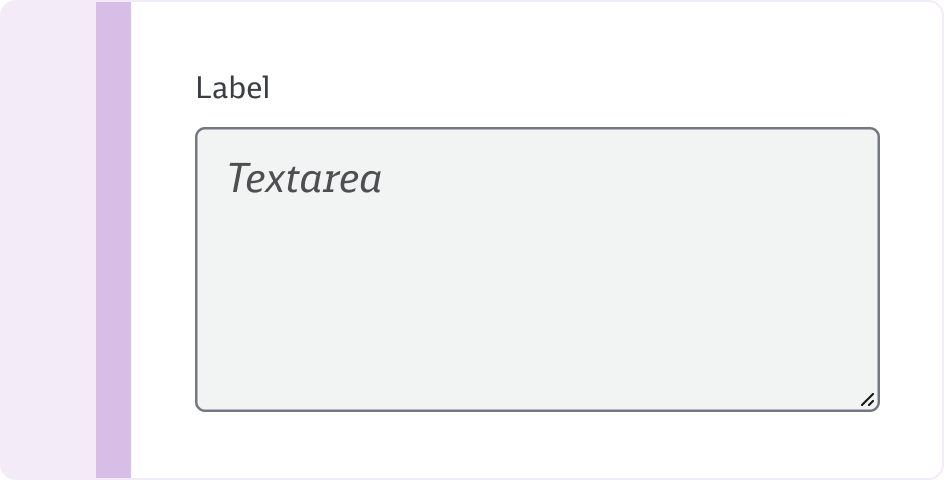
Task: Click the textarea's left border edge
Action: tap(196, 270)
